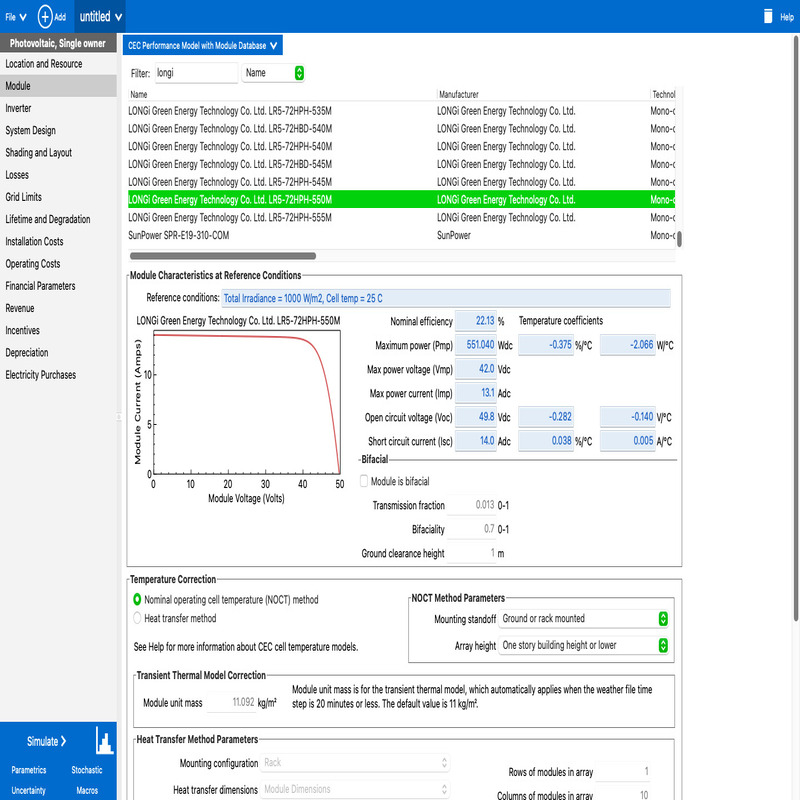Select the NOCT method radio button
This screenshot has width=800, height=800.
click(x=137, y=599)
